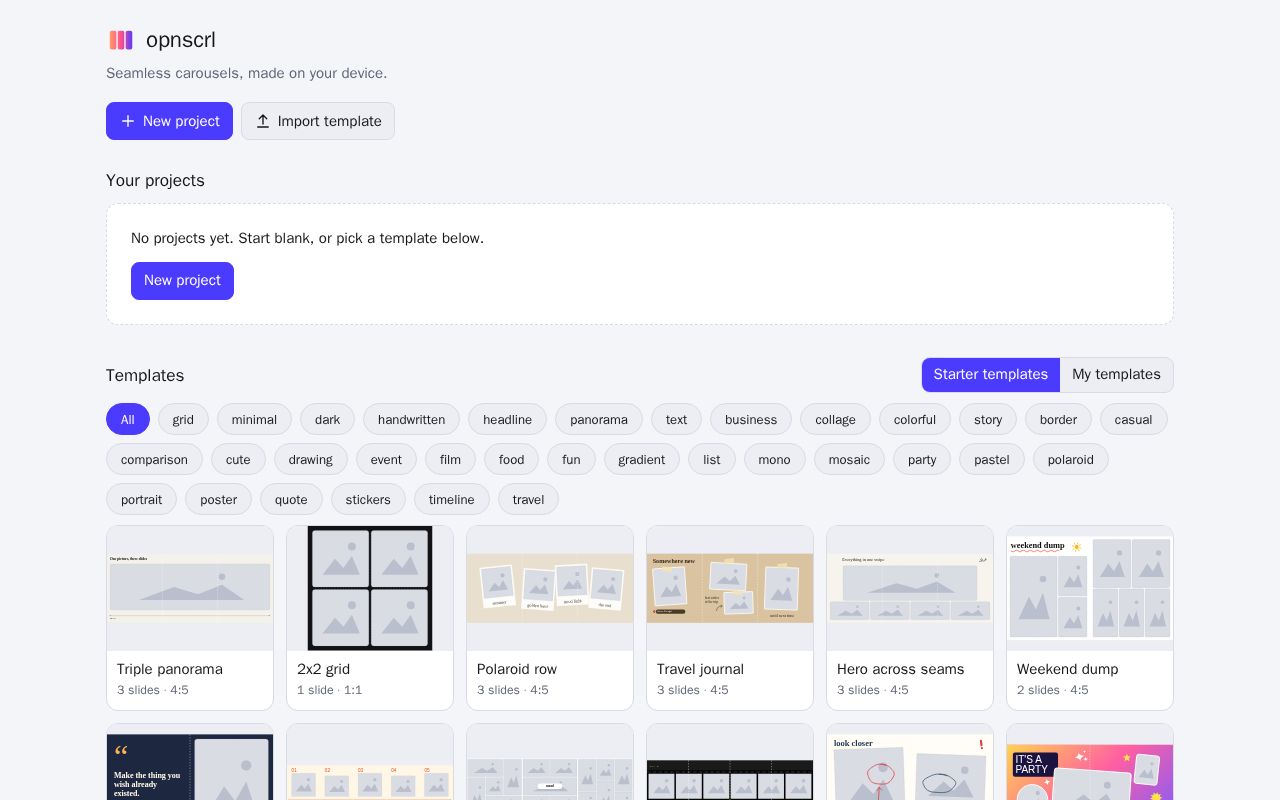Select the food tag
The image size is (1280, 800).
pos(511,459)
